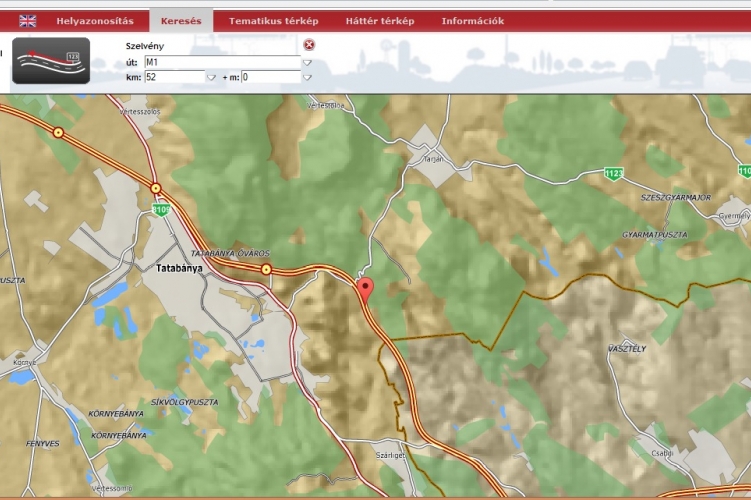
Task: Click motorway junction circle near Tatabánya Óváros
Action: tap(267, 269)
